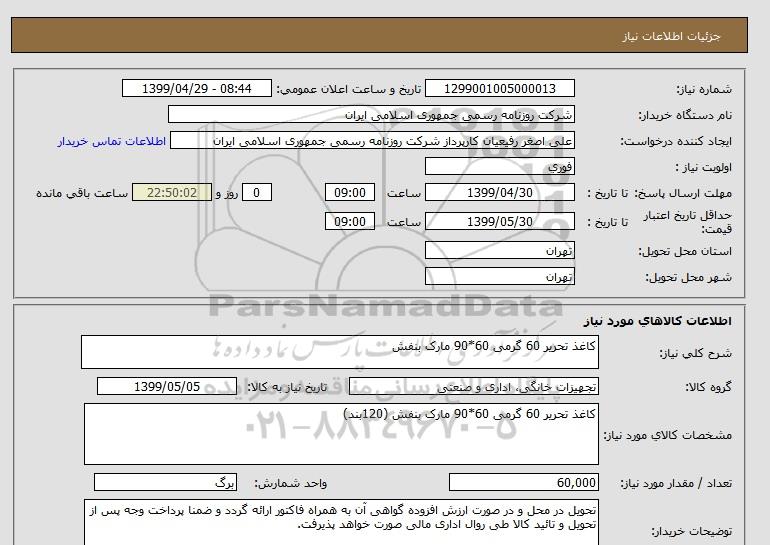Click the label مشخصات کالای مورد نیاز
The width and height of the screenshot is (770, 545).
(x=667, y=435)
